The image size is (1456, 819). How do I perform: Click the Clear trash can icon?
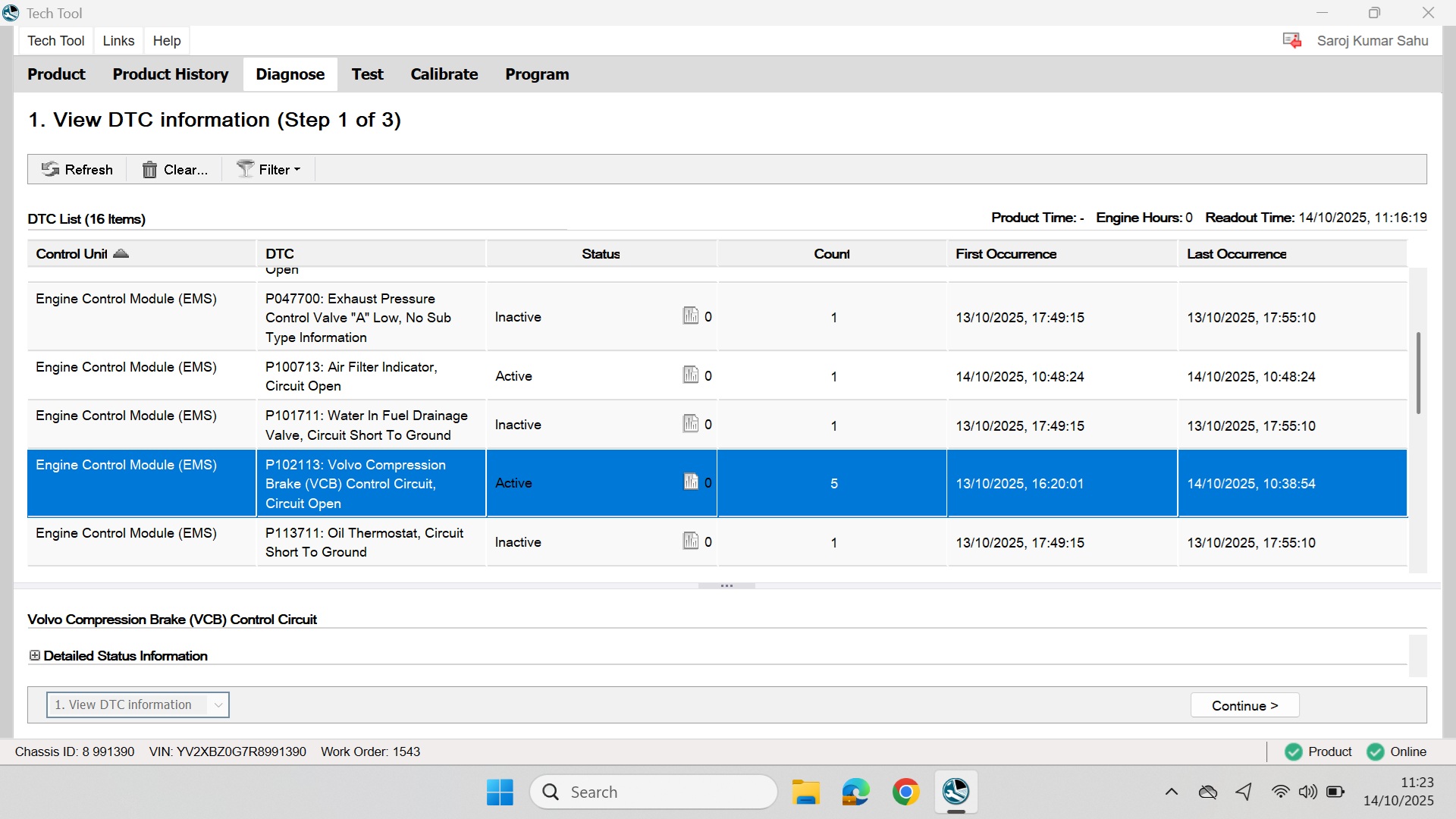tap(149, 170)
